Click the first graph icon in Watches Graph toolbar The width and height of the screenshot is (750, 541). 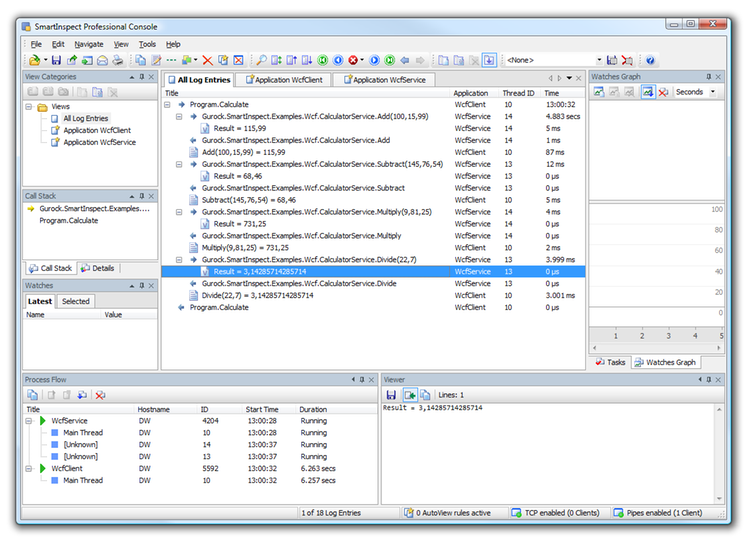599,92
